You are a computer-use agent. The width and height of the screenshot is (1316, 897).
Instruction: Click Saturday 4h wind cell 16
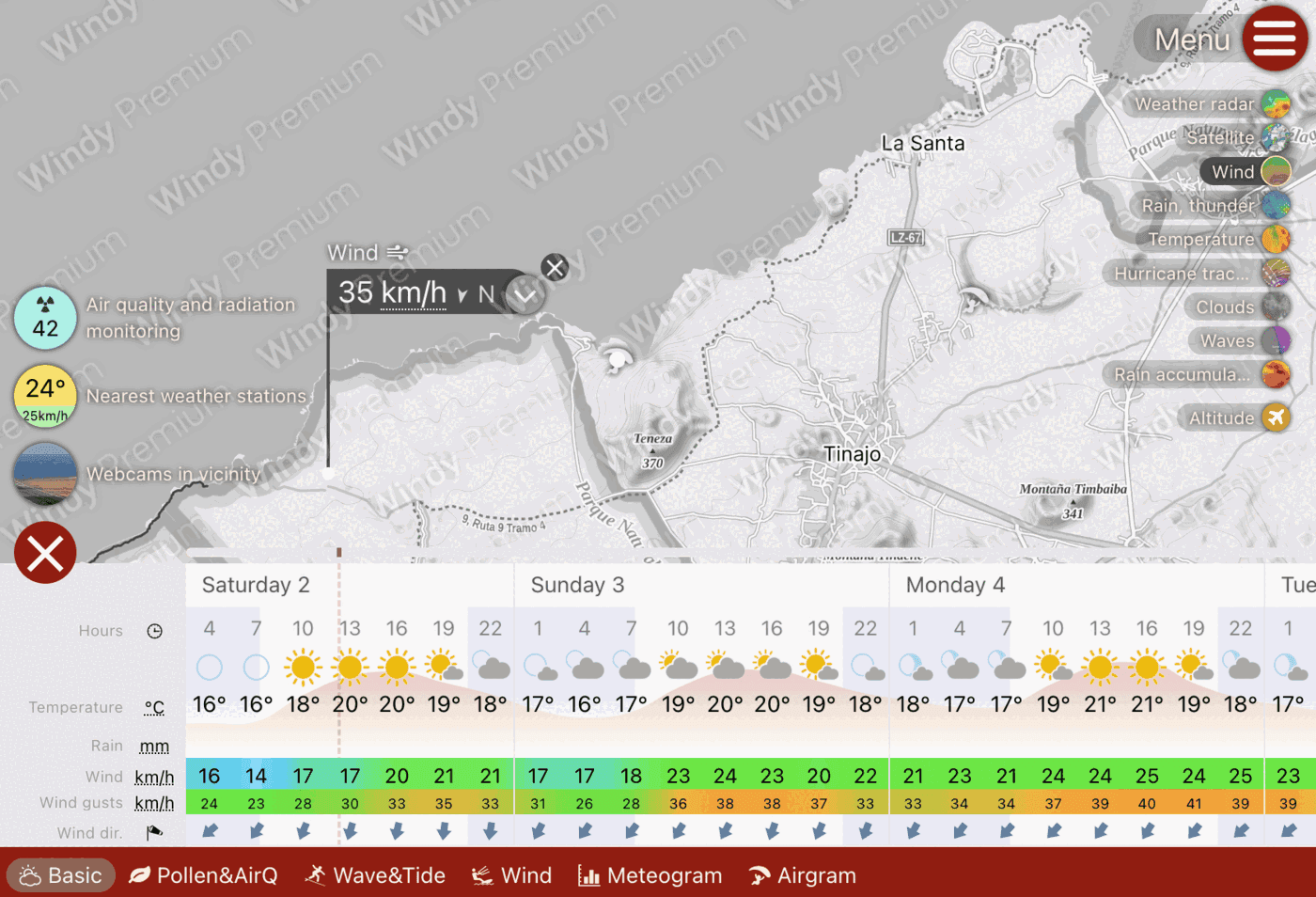pyautogui.click(x=210, y=776)
